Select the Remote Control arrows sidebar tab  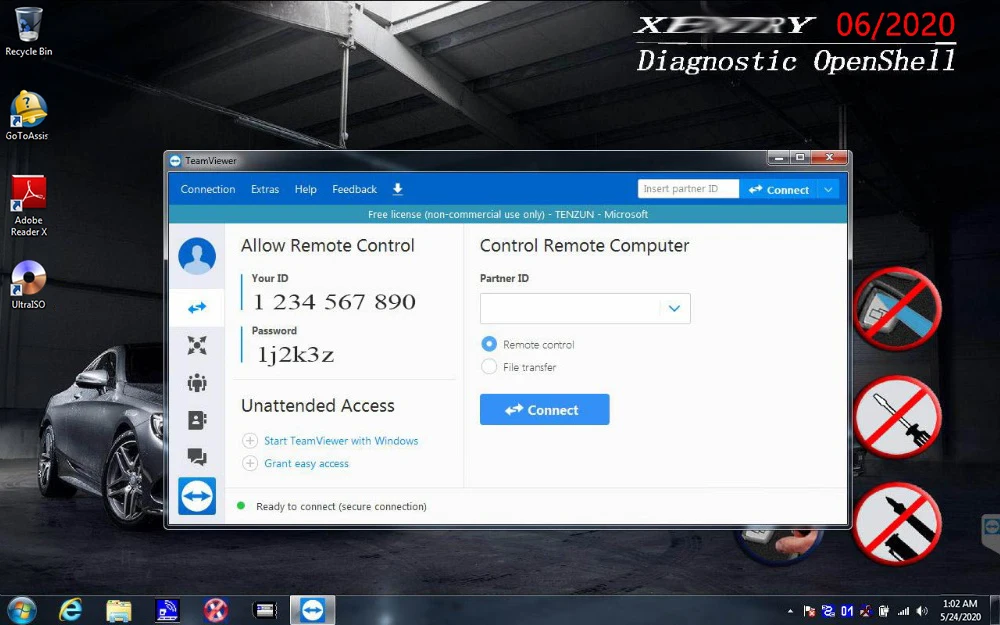tap(197, 308)
